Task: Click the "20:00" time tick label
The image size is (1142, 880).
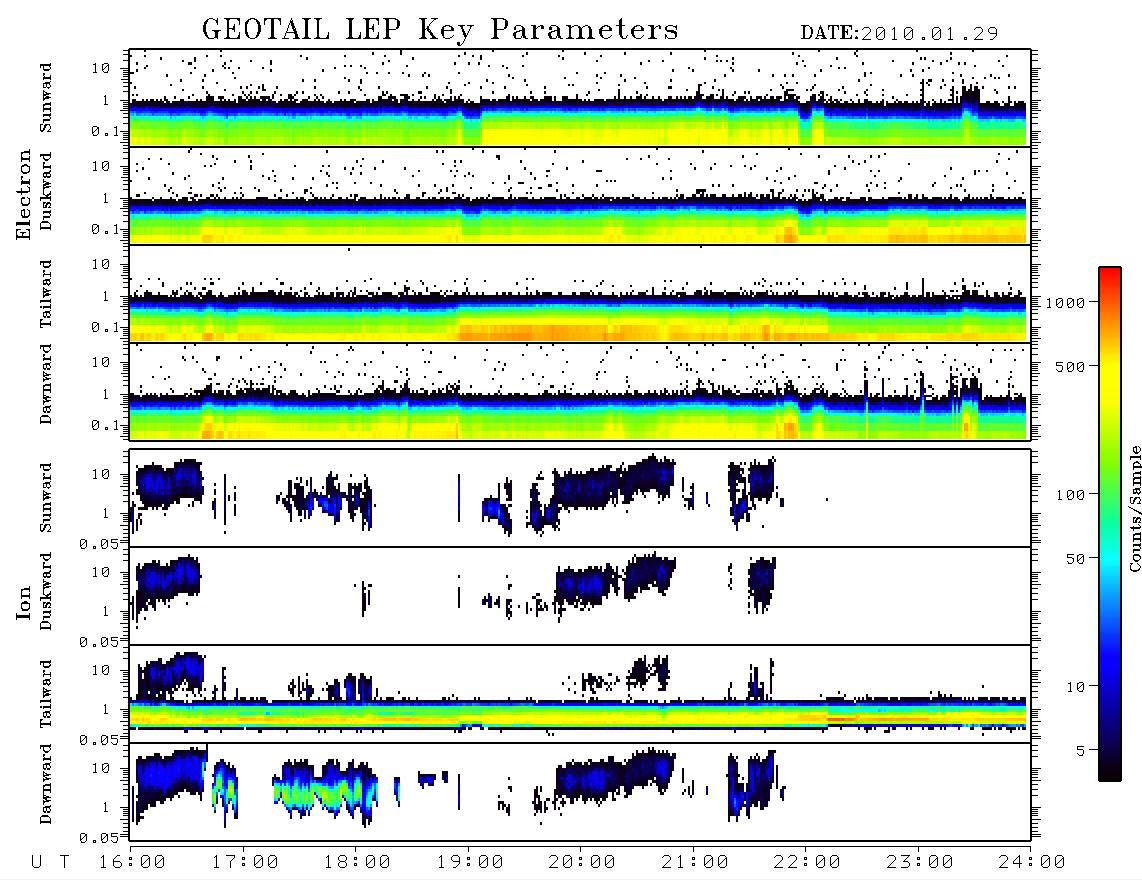Action: click(582, 862)
